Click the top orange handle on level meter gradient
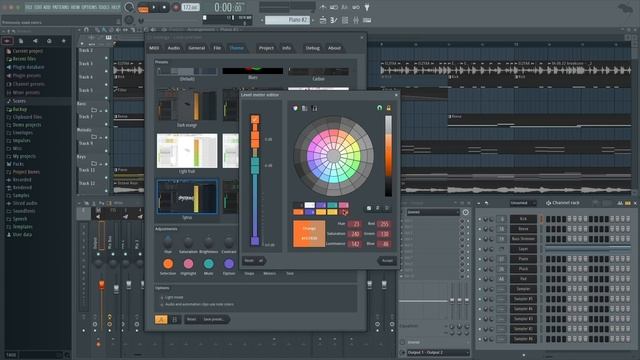Screen dimensions: 640x360 (x=255, y=119)
